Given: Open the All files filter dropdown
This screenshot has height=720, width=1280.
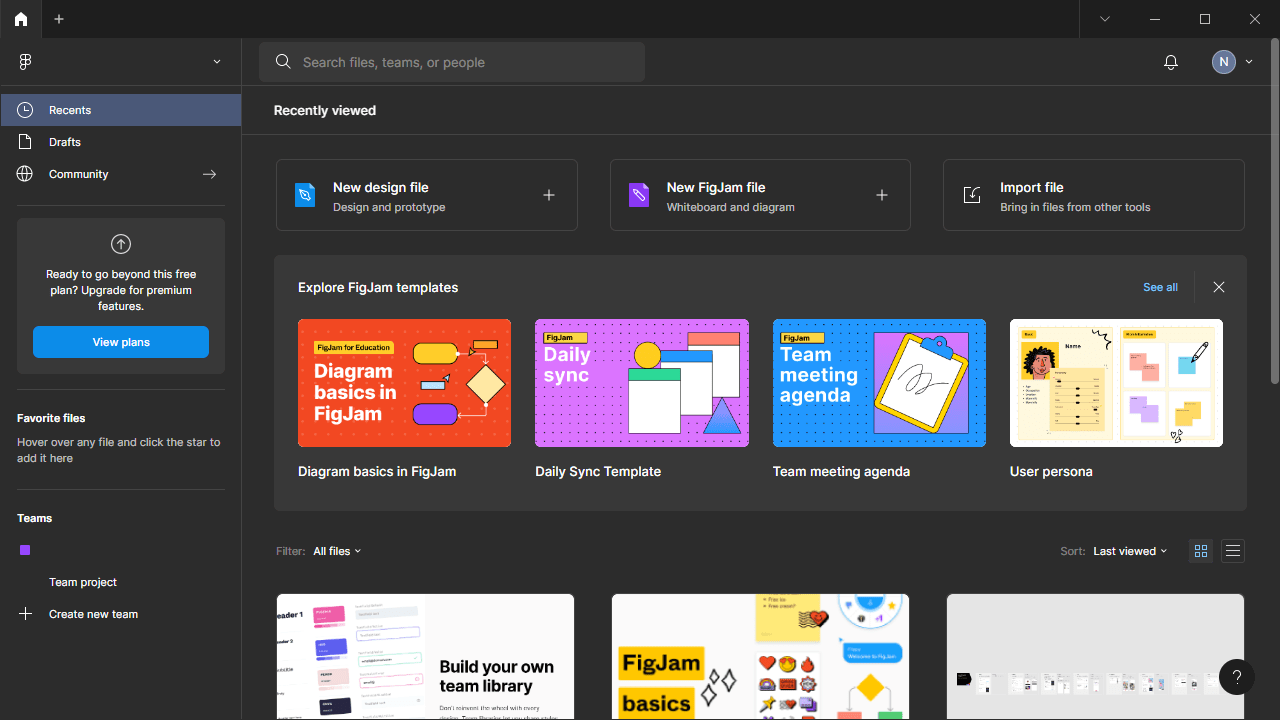Looking at the screenshot, I should click(x=337, y=551).
